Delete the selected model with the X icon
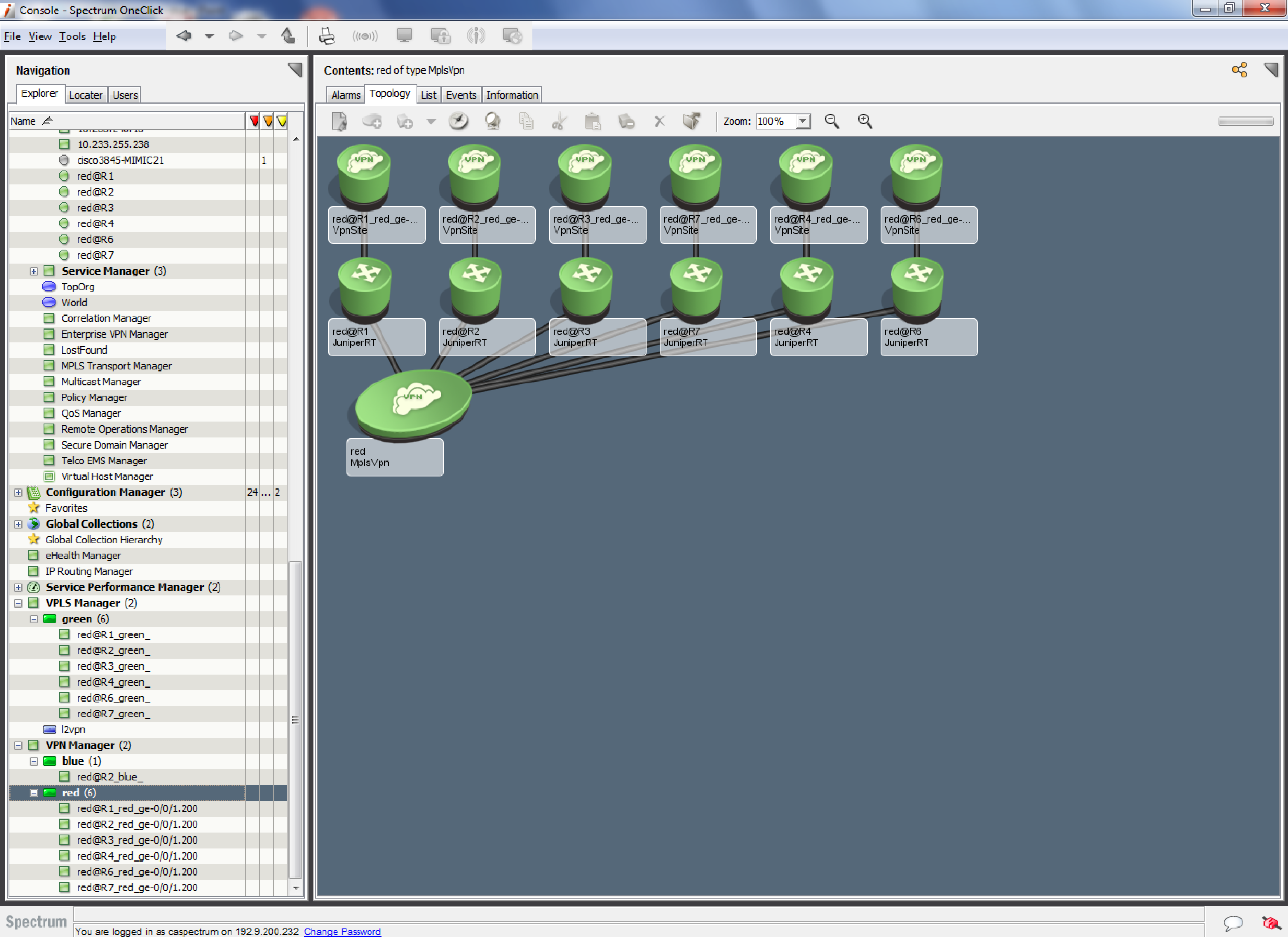 tap(659, 121)
